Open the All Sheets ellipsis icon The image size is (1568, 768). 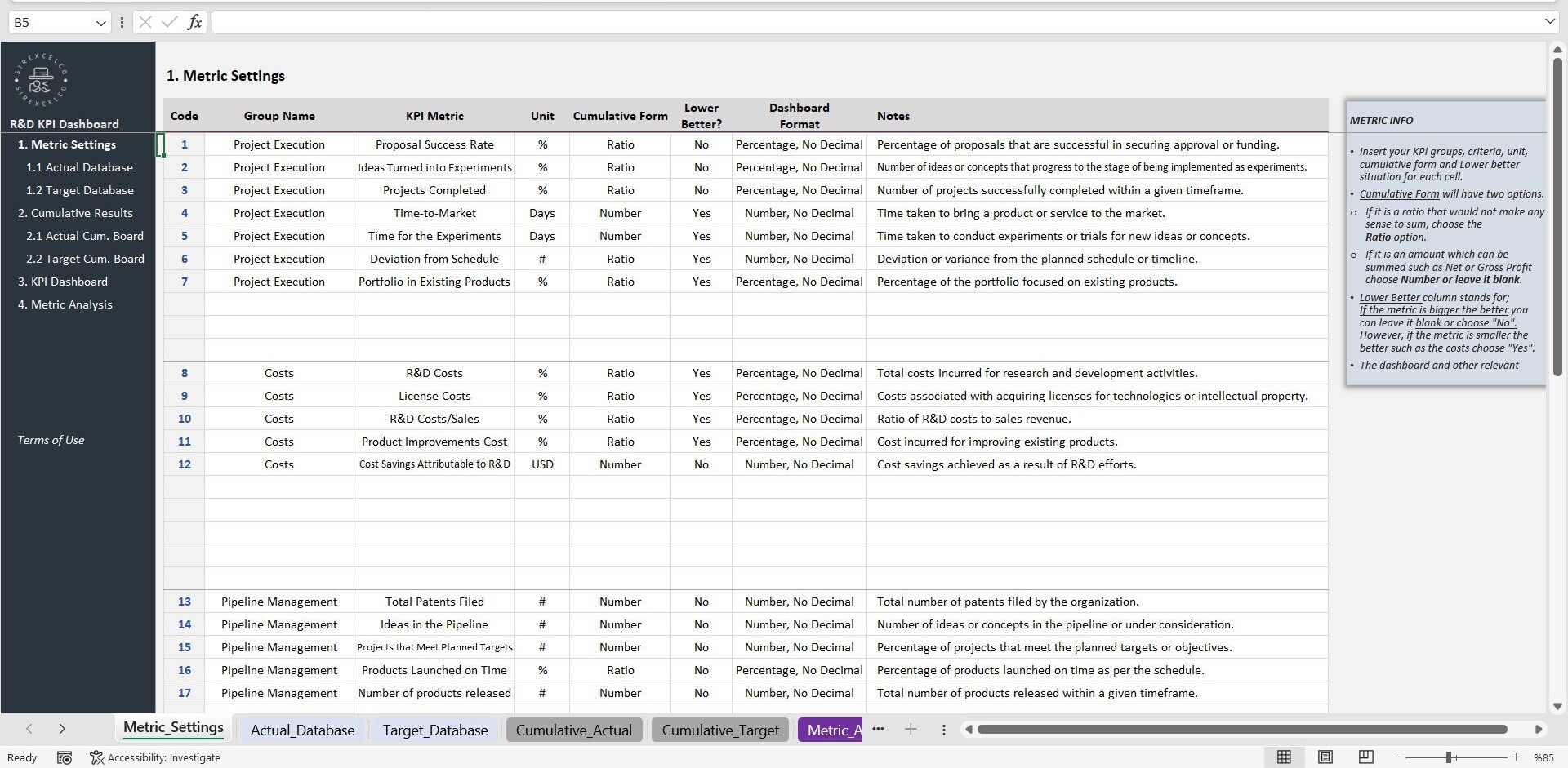pos(879,730)
